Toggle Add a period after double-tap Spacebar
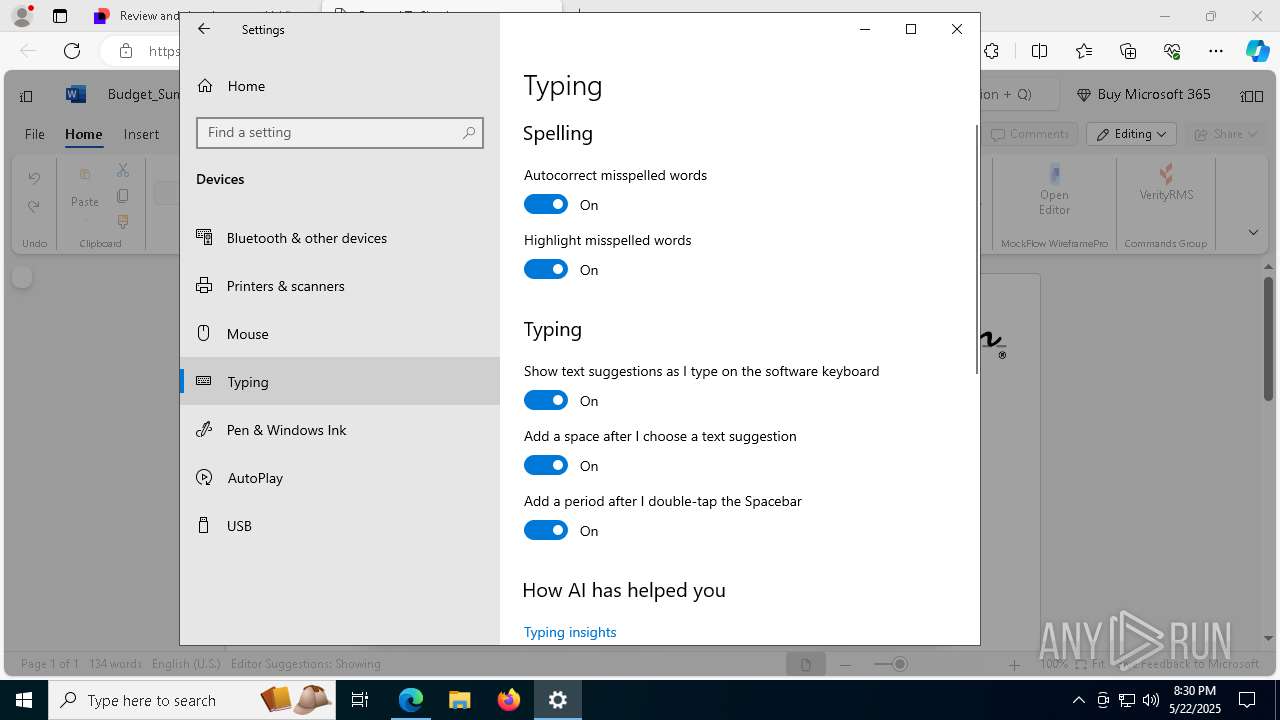Image resolution: width=1280 pixels, height=720 pixels. [x=546, y=530]
